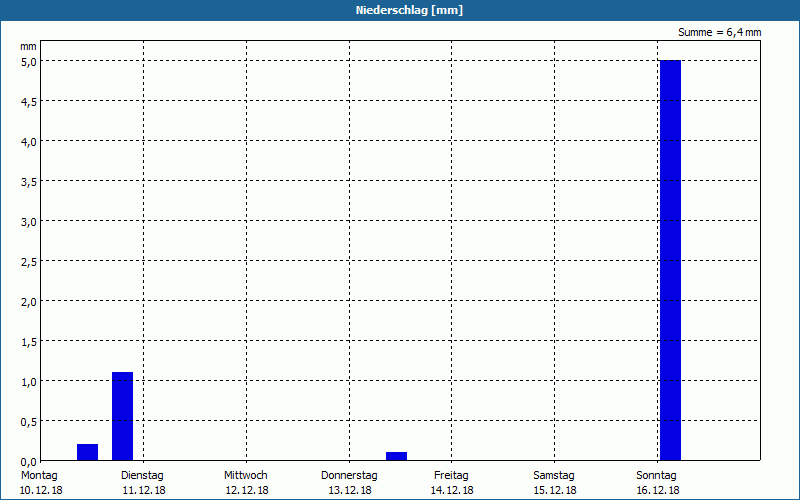Click the tiny bar after Donnerstag
800x500 pixels.
396,456
